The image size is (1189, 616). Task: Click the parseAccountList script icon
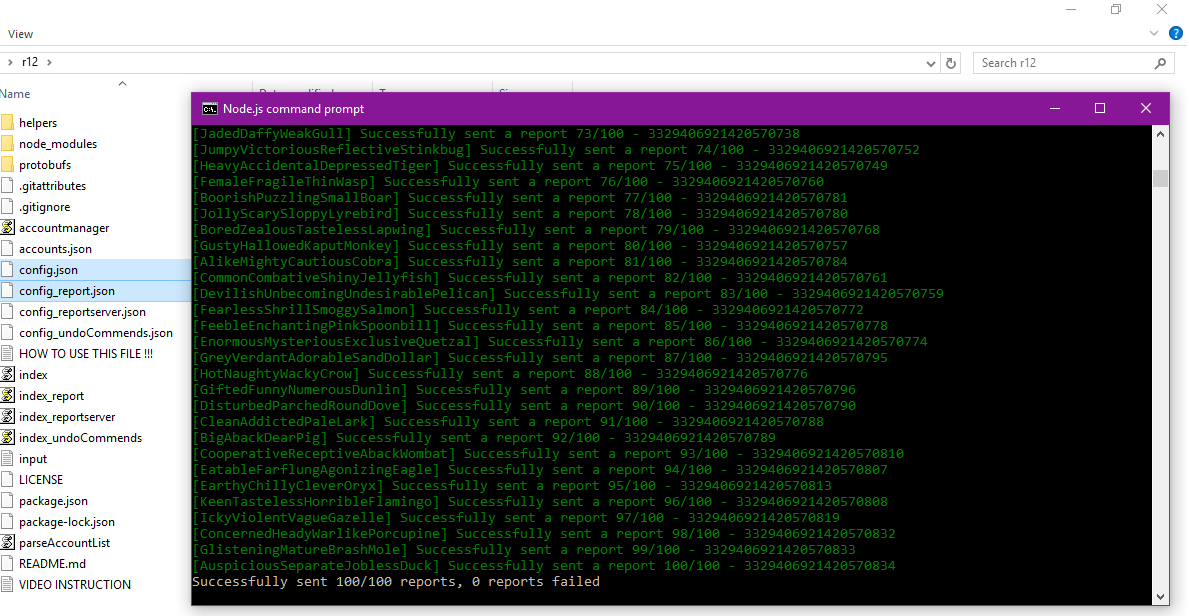pyautogui.click(x=8, y=542)
